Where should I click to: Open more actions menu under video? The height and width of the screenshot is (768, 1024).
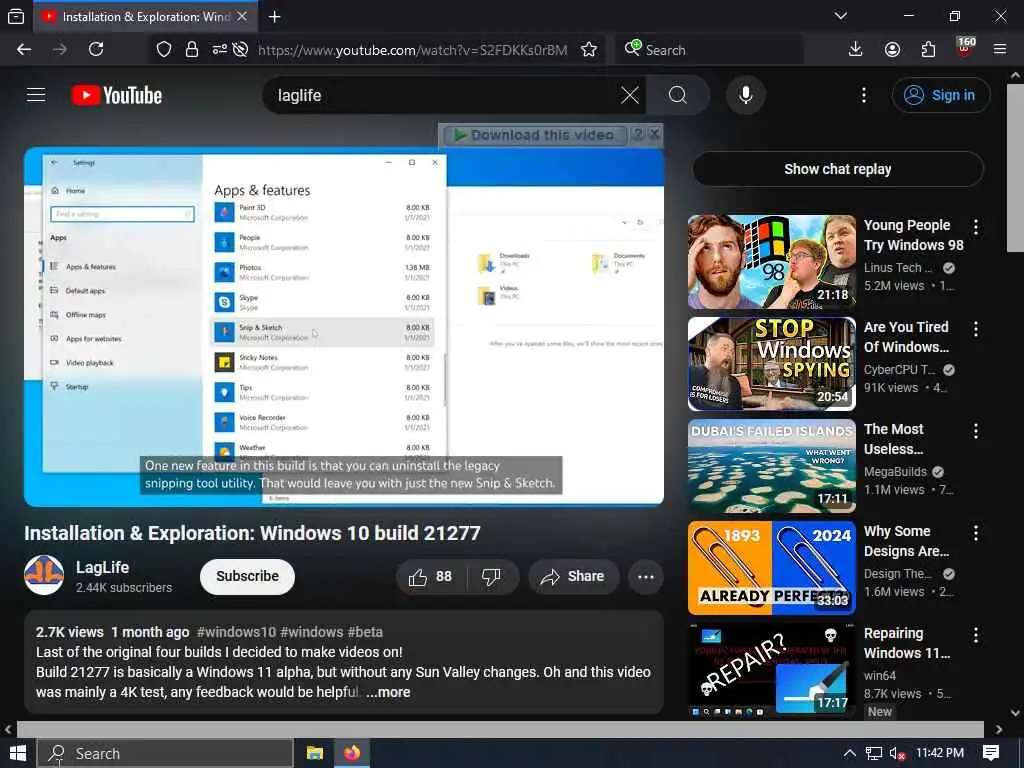(645, 577)
